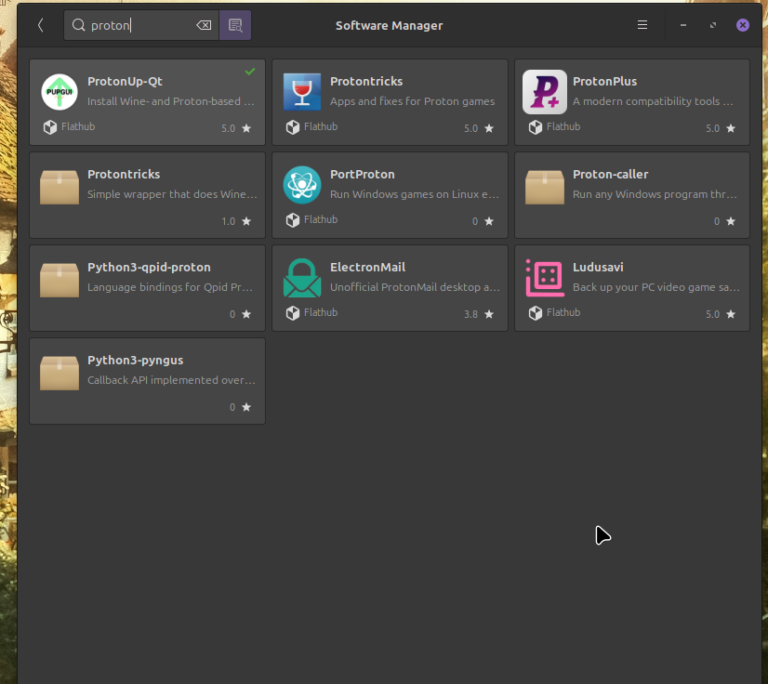Minimize the Software Manager window
This screenshot has width=768, height=684.
pyautogui.click(x=683, y=25)
